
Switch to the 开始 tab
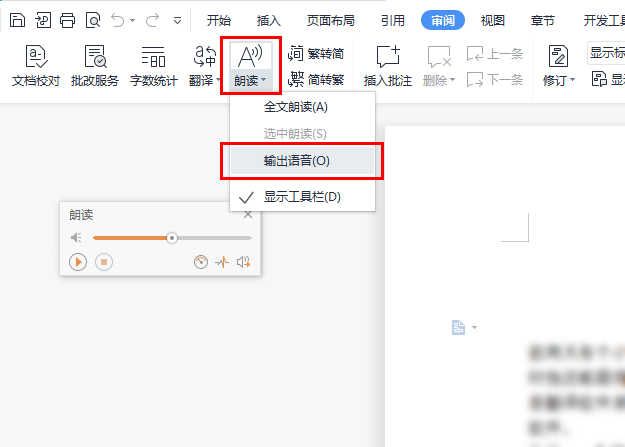219,20
